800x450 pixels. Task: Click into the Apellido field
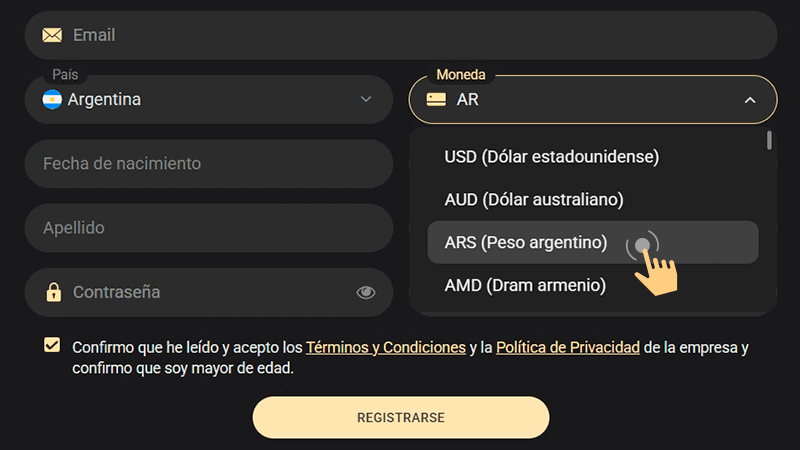pos(208,228)
